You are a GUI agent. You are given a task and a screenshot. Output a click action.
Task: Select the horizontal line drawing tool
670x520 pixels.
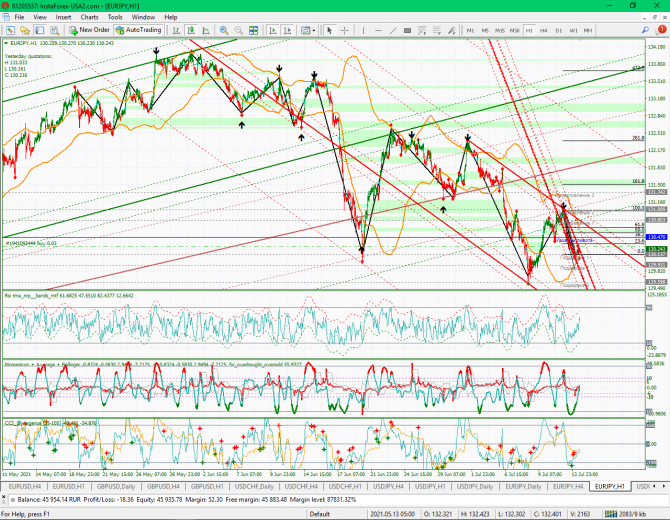[378, 30]
